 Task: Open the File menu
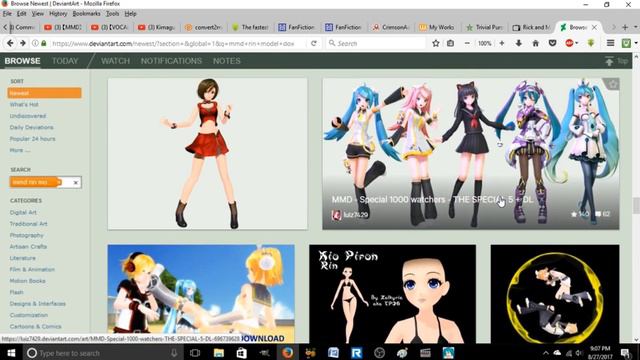pyautogui.click(x=7, y=13)
